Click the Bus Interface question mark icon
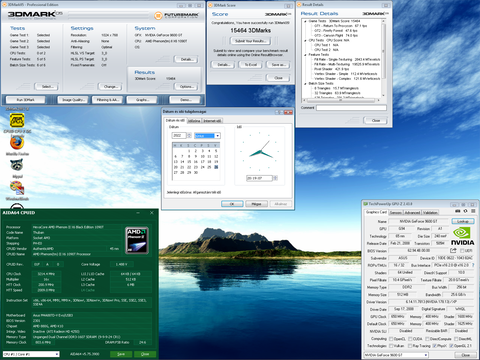This screenshot has width=480, height=360. click(x=472, y=265)
